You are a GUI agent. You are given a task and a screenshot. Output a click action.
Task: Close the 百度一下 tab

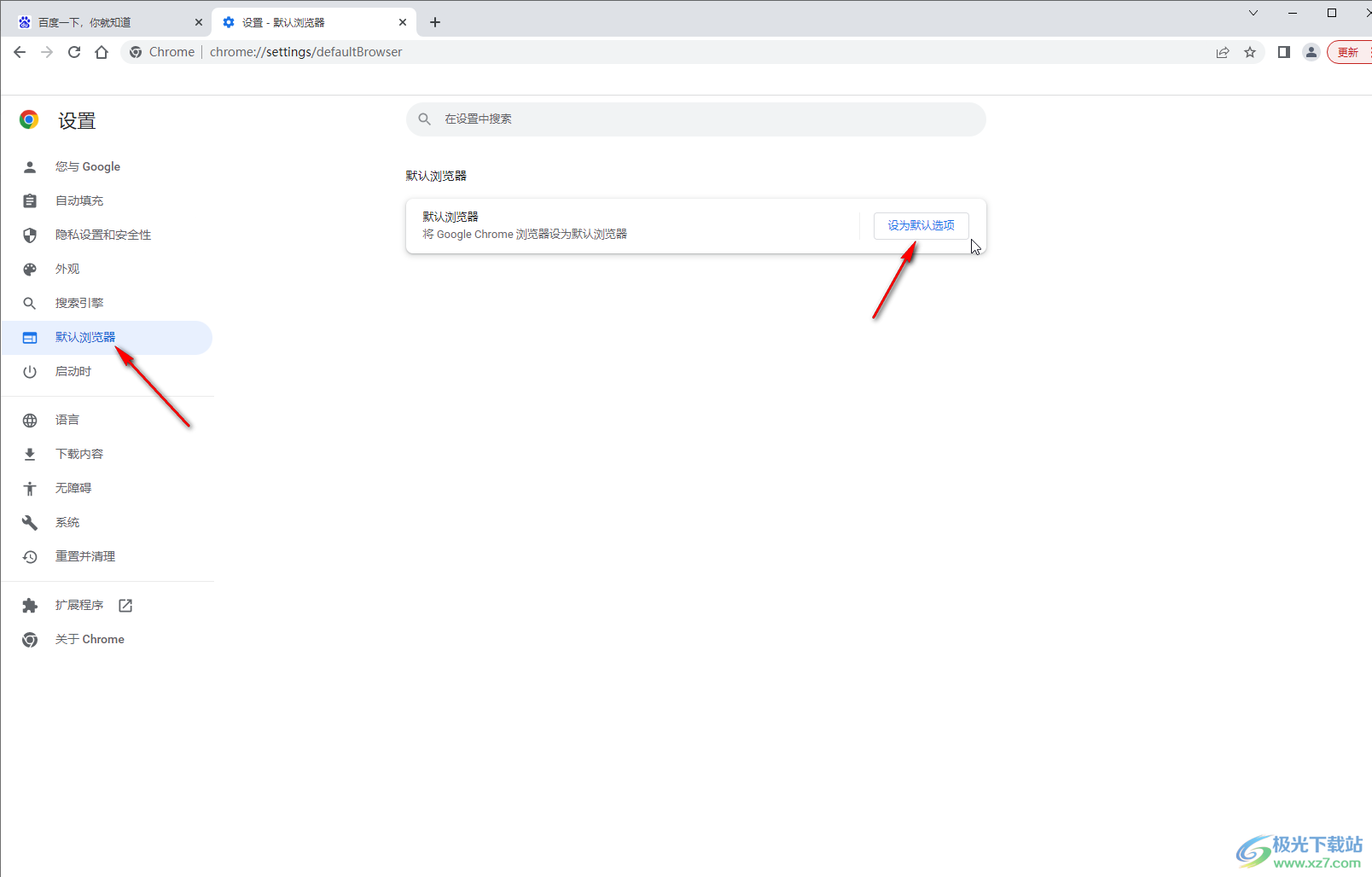[x=199, y=22]
